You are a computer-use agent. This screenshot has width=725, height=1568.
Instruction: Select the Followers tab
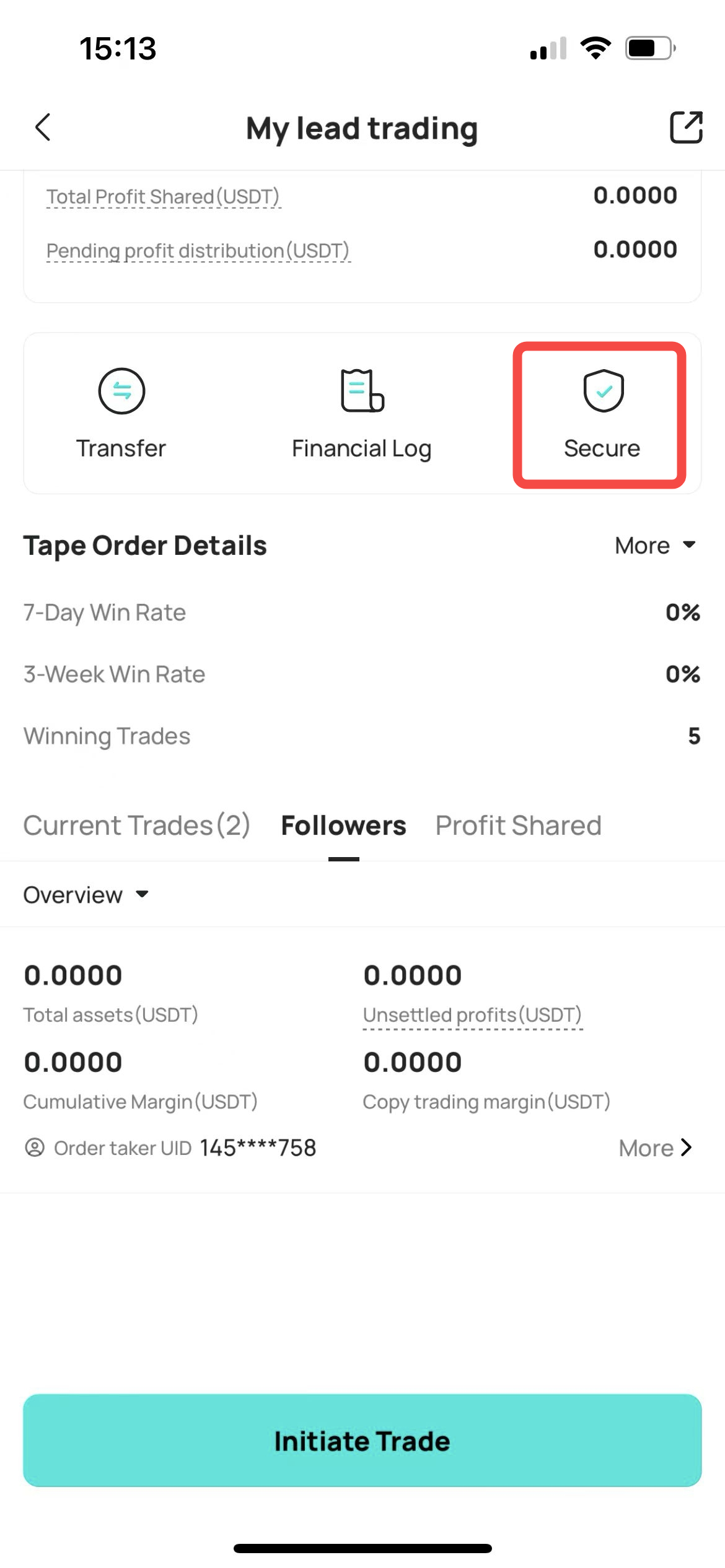[x=343, y=825]
